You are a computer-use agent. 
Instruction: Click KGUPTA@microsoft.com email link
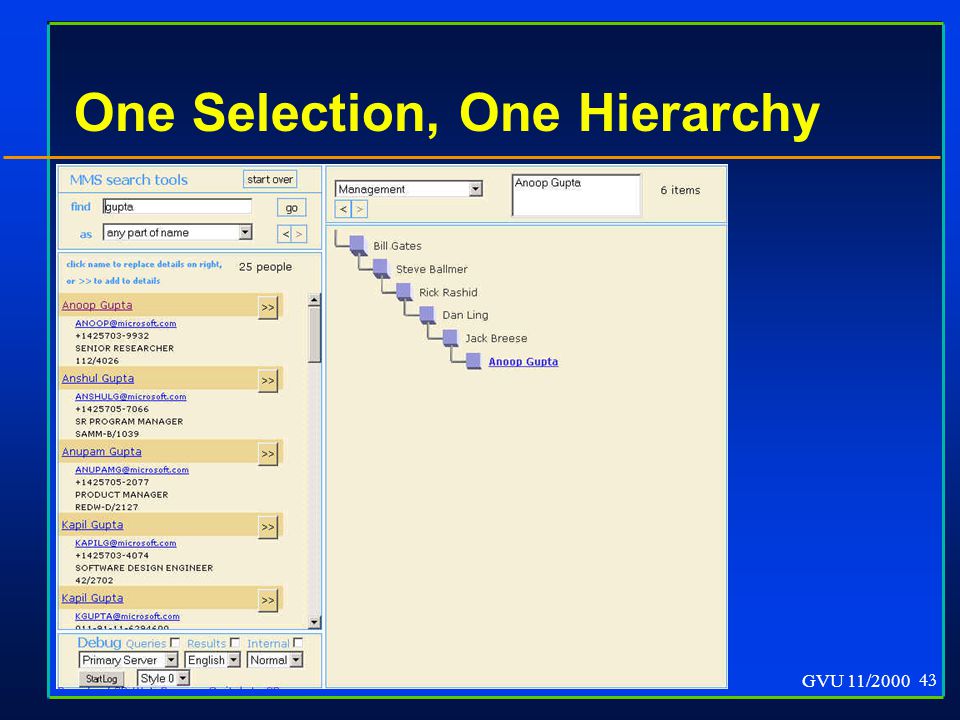coord(127,616)
